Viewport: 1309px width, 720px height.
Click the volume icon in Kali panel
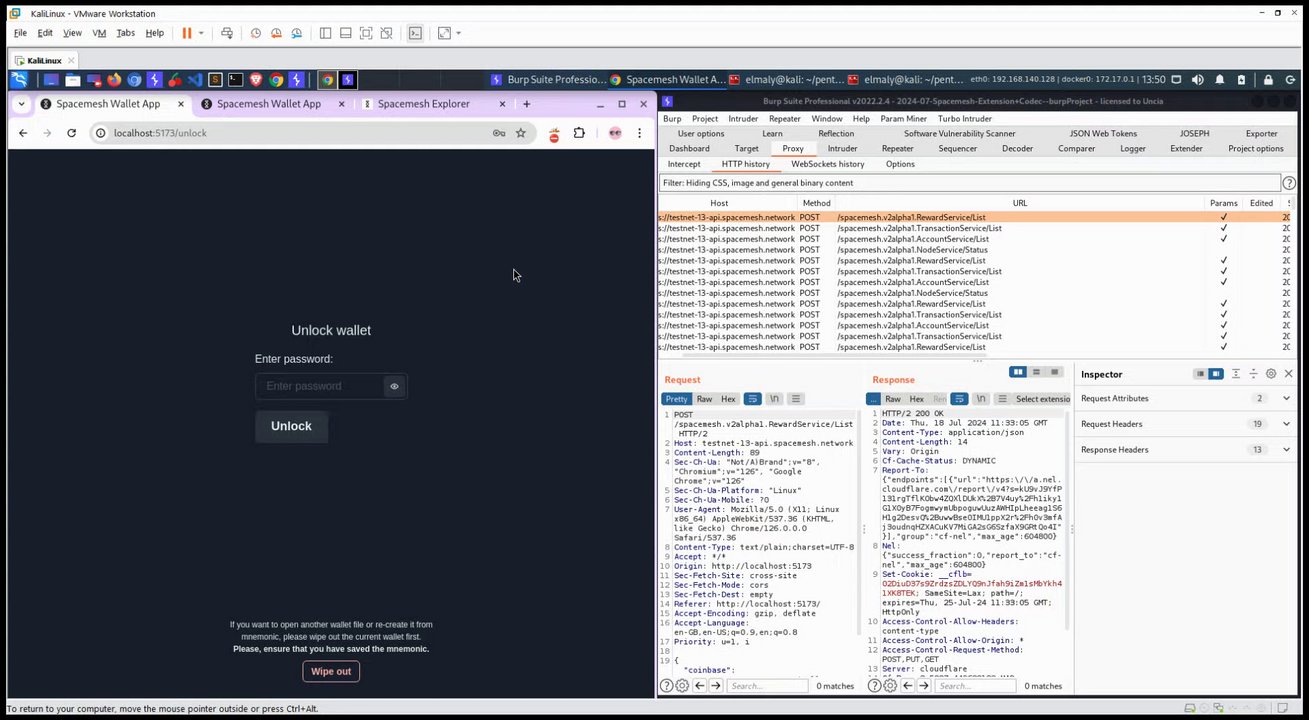(x=1198, y=80)
